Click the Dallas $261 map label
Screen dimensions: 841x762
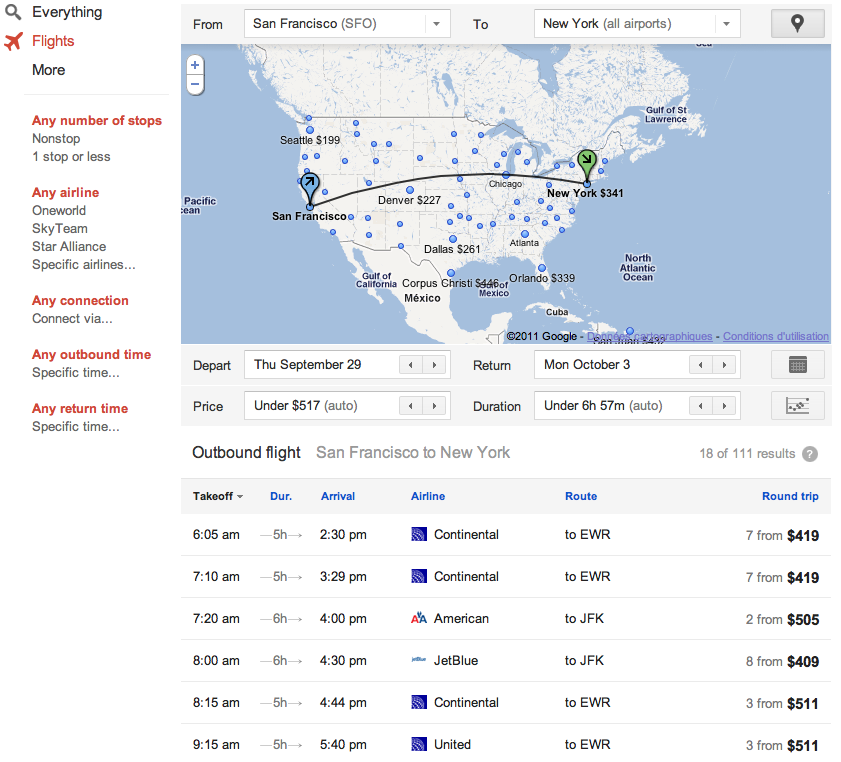coord(452,249)
